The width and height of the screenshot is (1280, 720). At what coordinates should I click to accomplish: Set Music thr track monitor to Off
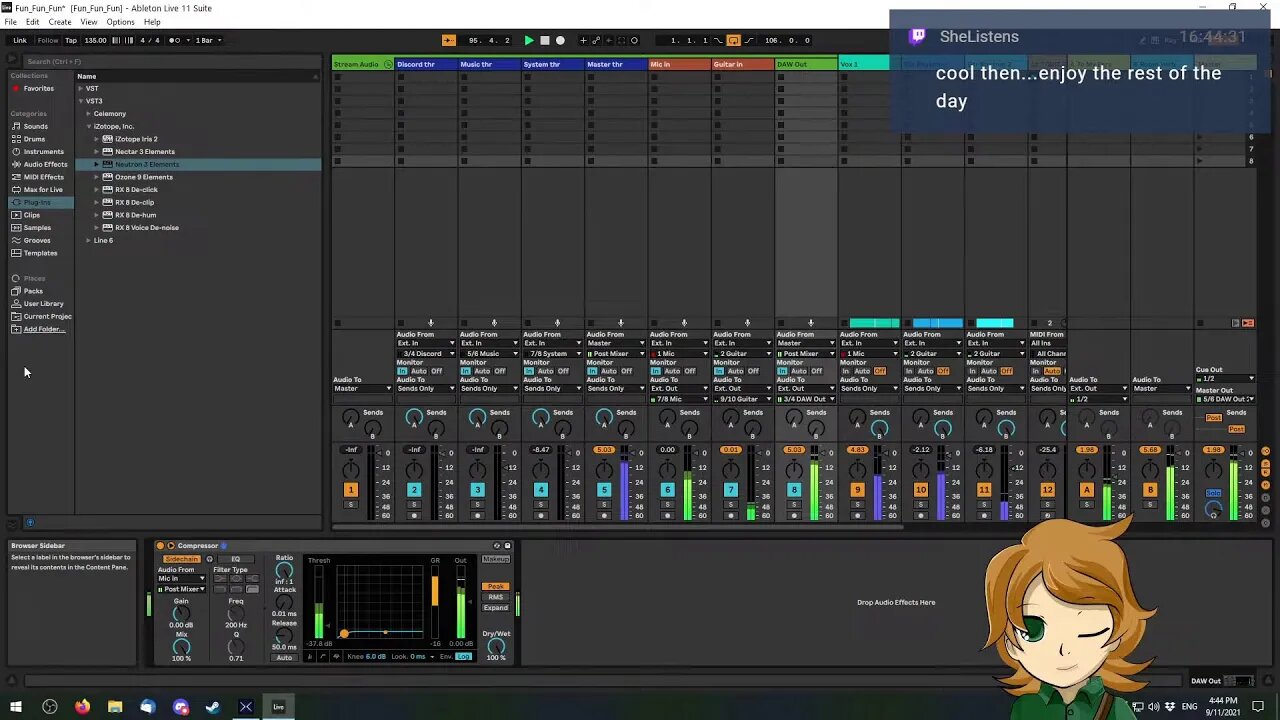[x=500, y=371]
